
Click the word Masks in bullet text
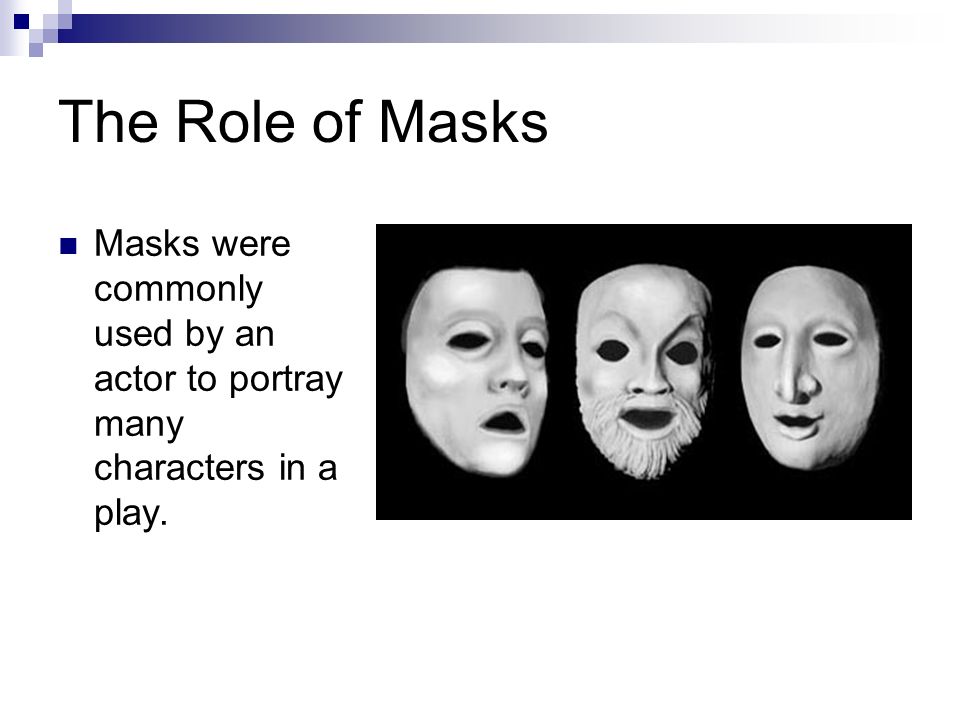[x=147, y=244]
